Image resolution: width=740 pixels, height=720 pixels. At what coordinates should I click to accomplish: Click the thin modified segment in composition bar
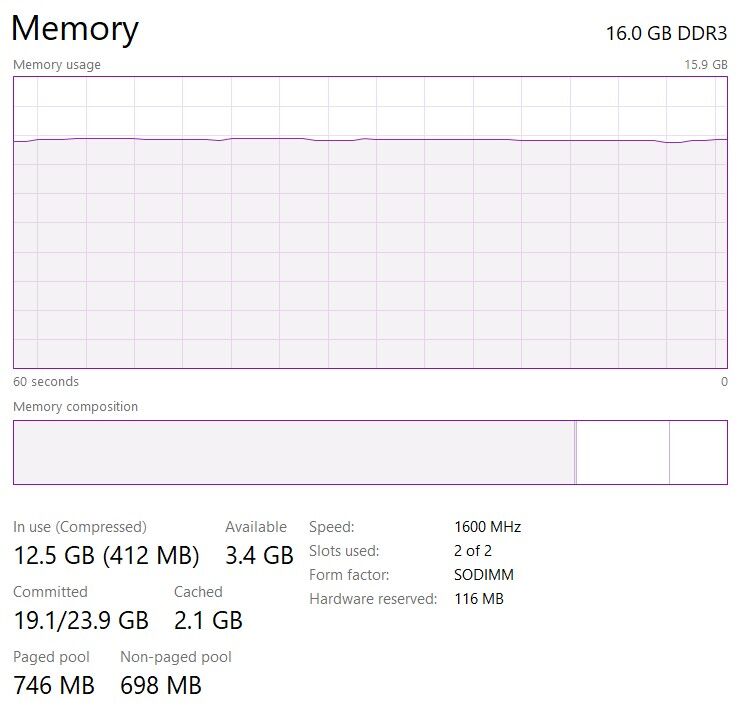point(575,452)
